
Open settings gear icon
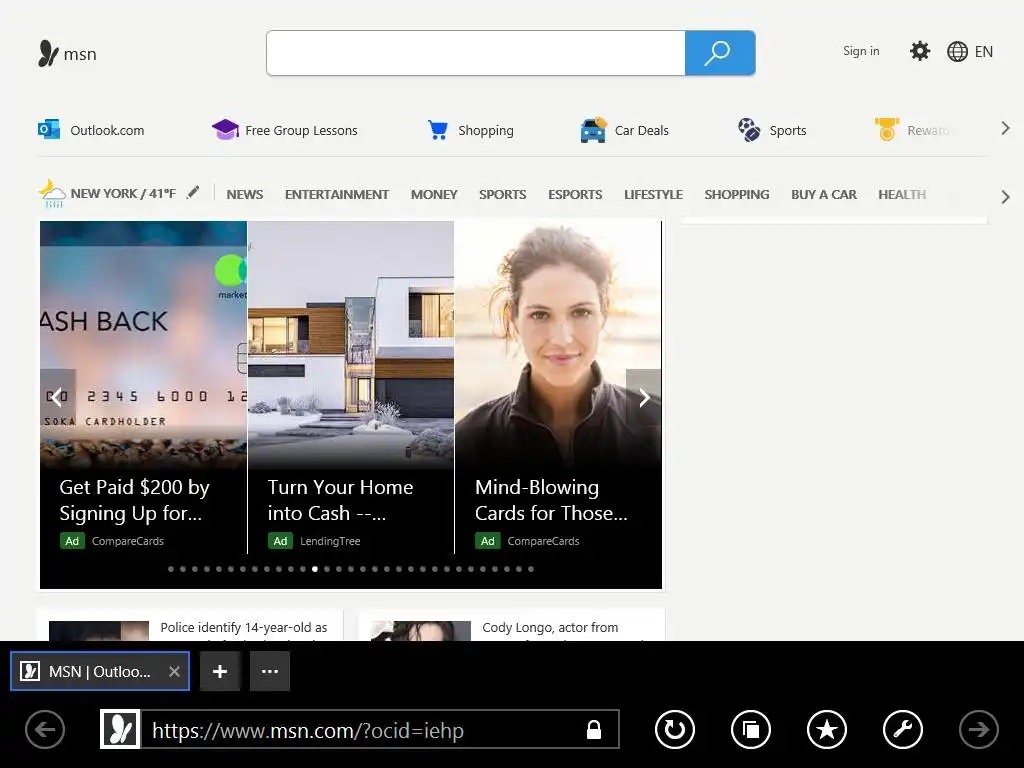click(x=920, y=51)
